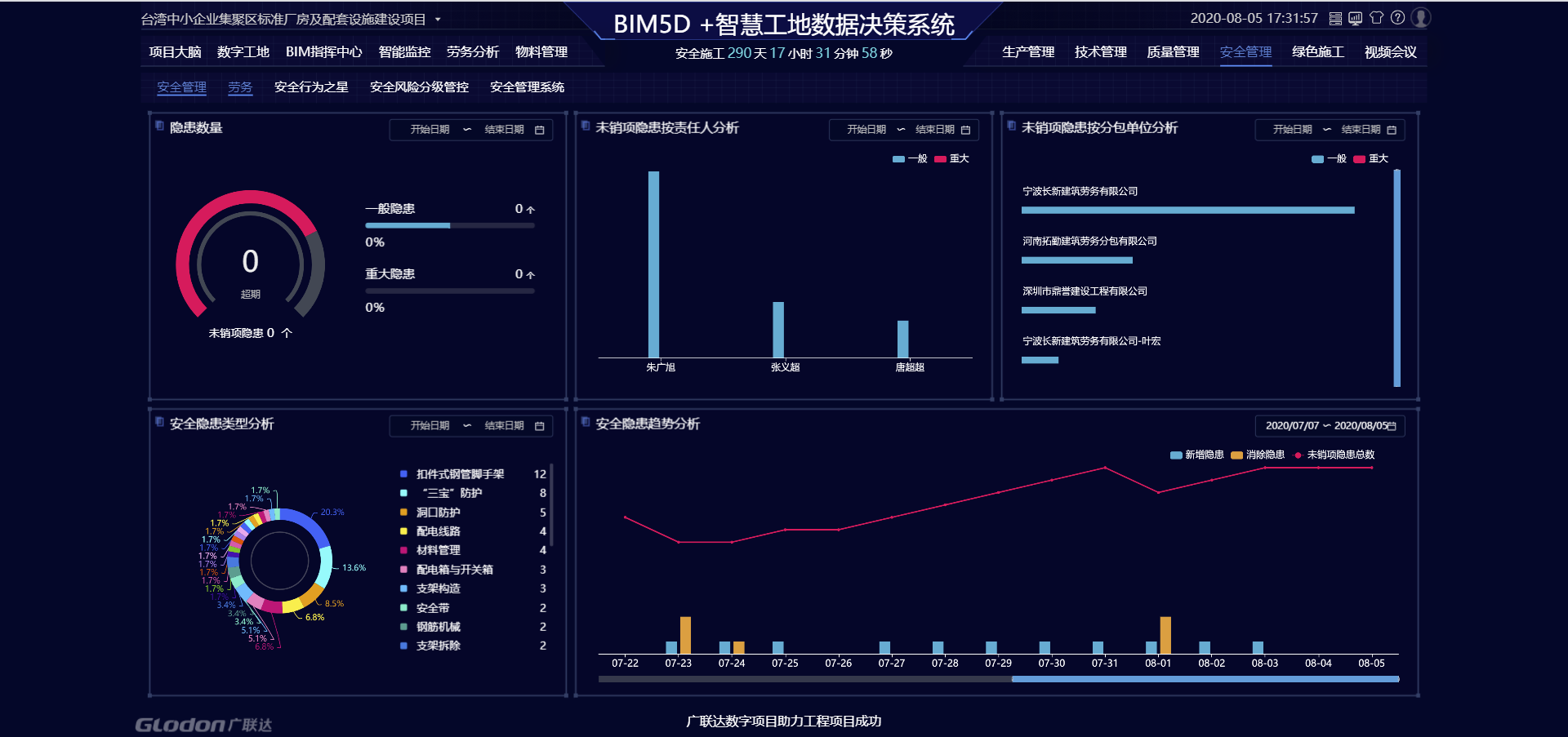Open 劳务分析 menu item
The width and height of the screenshot is (1568, 737).
[x=473, y=52]
